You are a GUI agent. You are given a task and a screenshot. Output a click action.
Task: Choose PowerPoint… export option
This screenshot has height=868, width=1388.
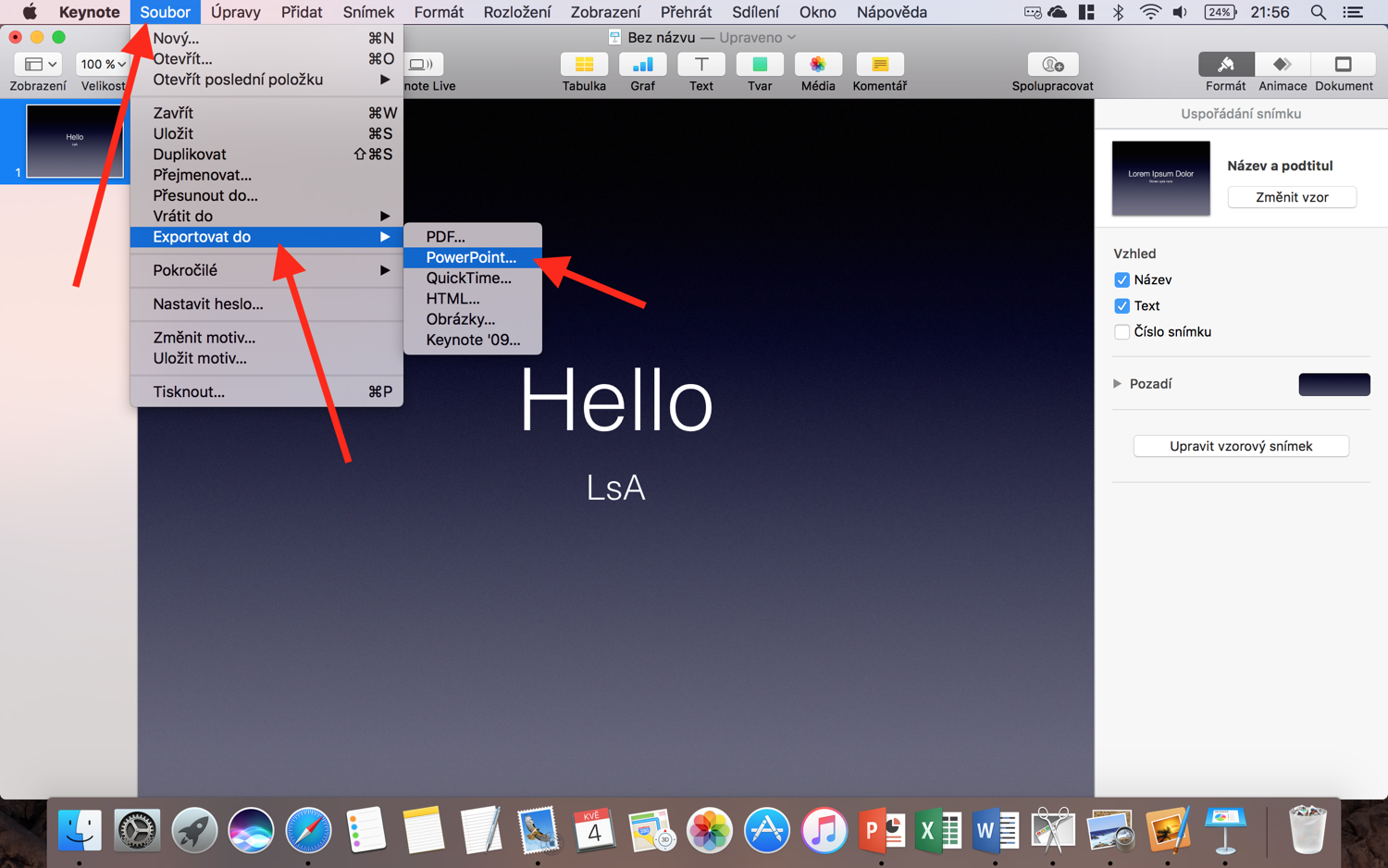(471, 257)
